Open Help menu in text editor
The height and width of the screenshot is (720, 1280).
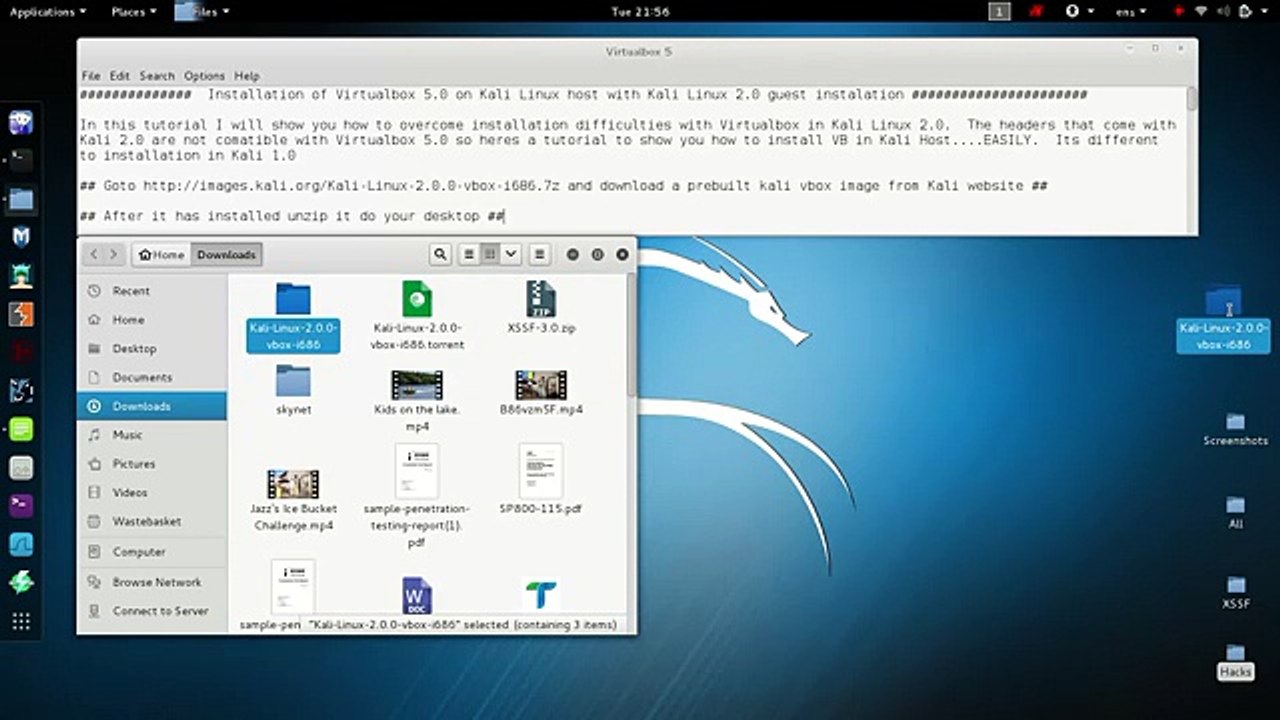click(247, 76)
